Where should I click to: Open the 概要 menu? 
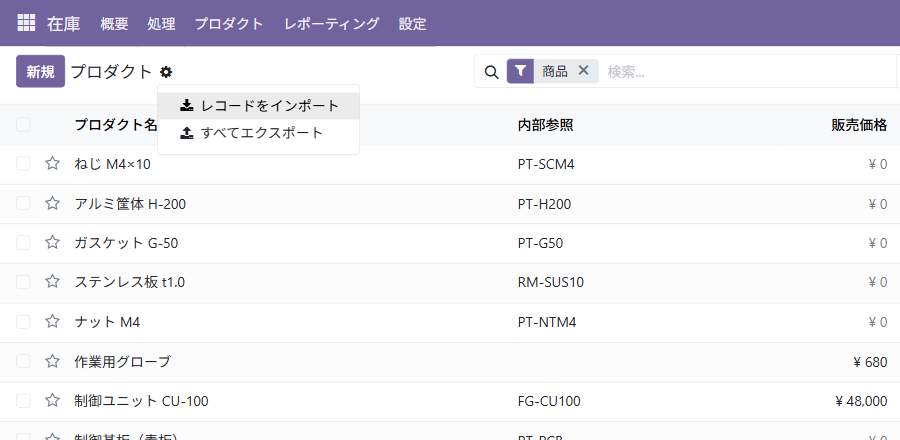pos(114,24)
